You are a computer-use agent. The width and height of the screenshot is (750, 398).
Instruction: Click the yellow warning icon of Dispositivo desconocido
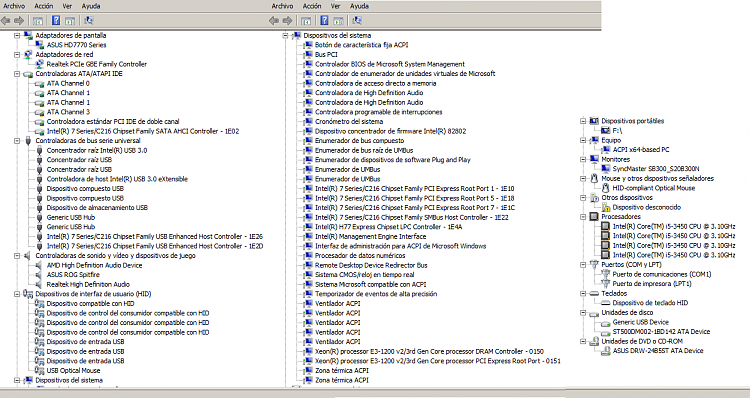pos(606,208)
